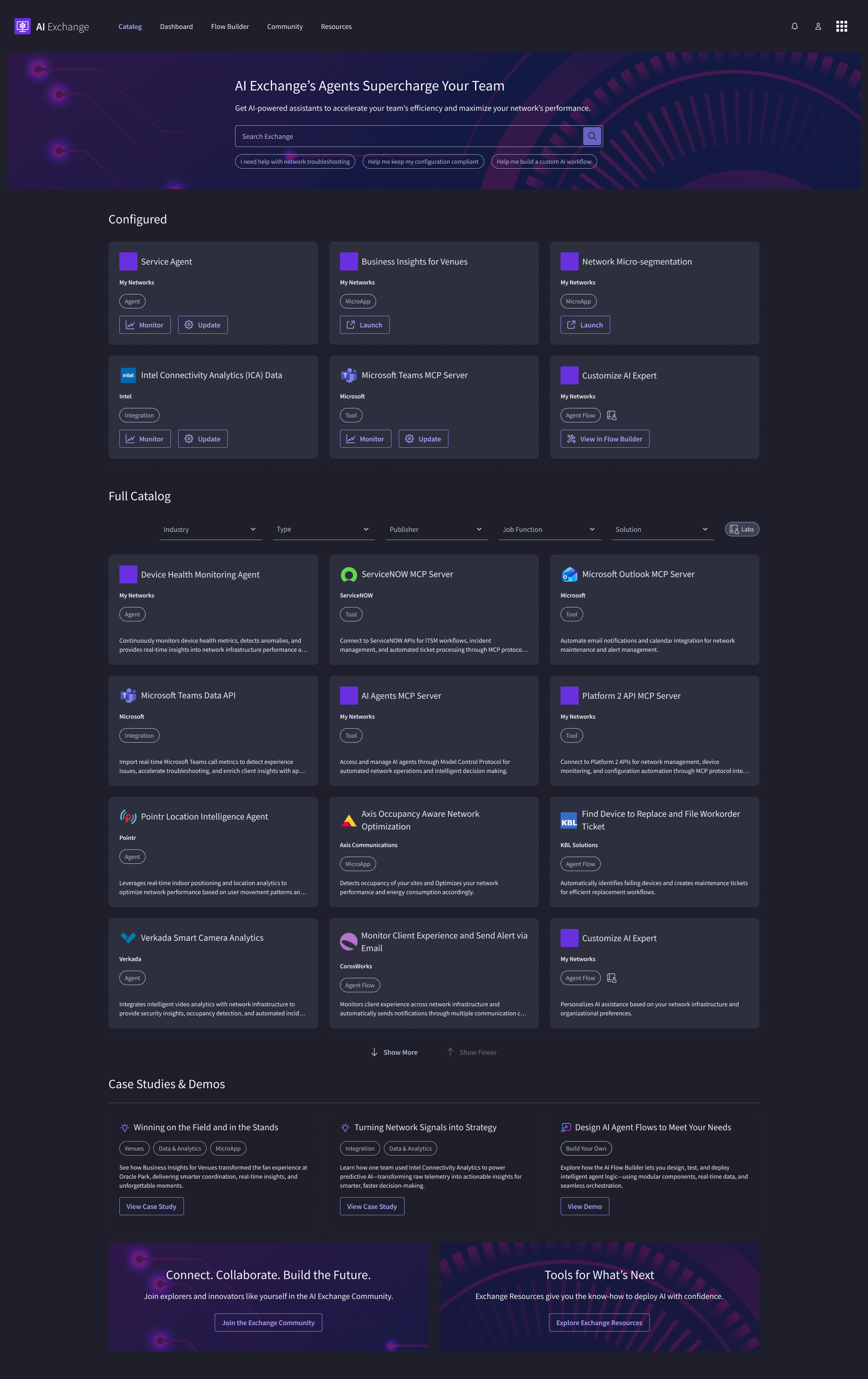Open the user profile icon
The width and height of the screenshot is (868, 1379).
(x=818, y=26)
